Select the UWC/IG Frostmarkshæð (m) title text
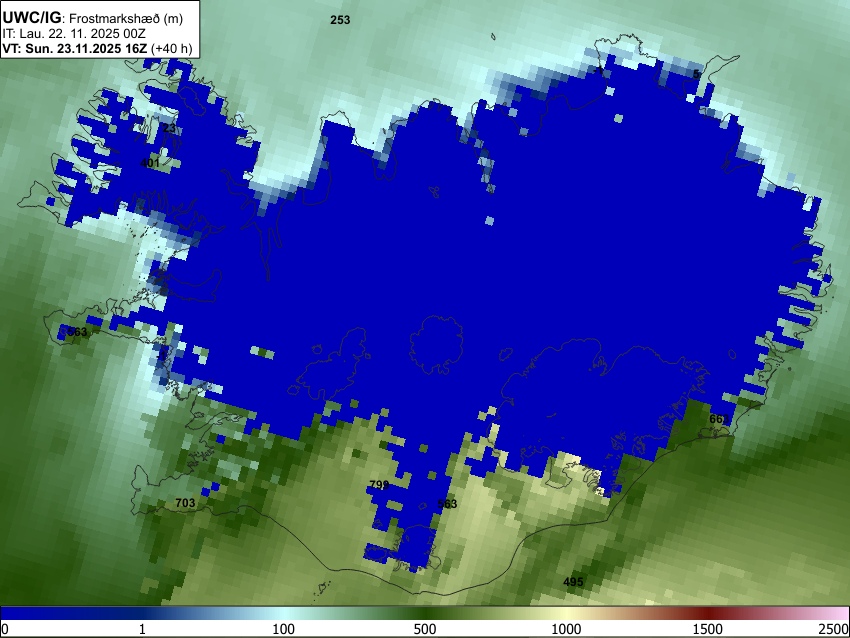The image size is (850, 638). click(x=93, y=18)
